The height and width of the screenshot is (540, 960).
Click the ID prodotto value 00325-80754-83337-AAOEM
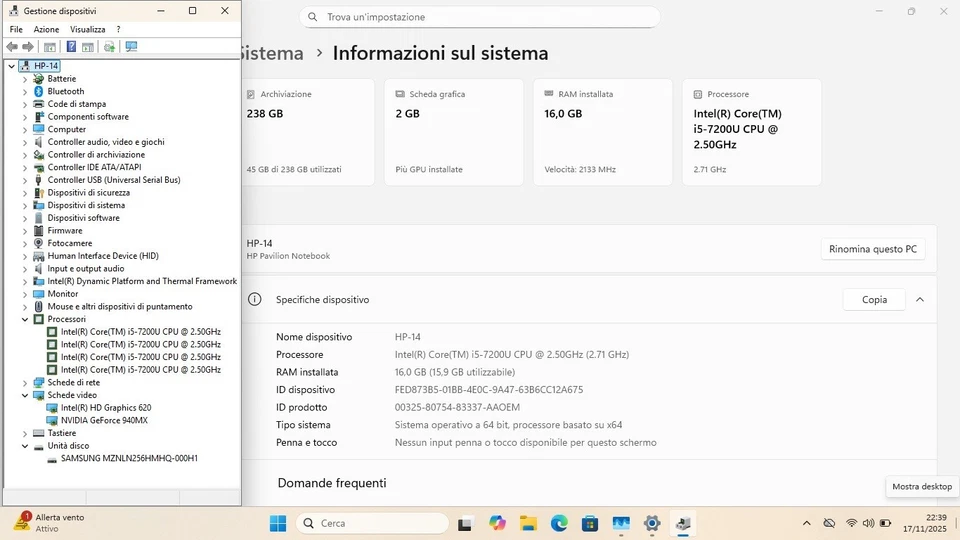(x=457, y=408)
